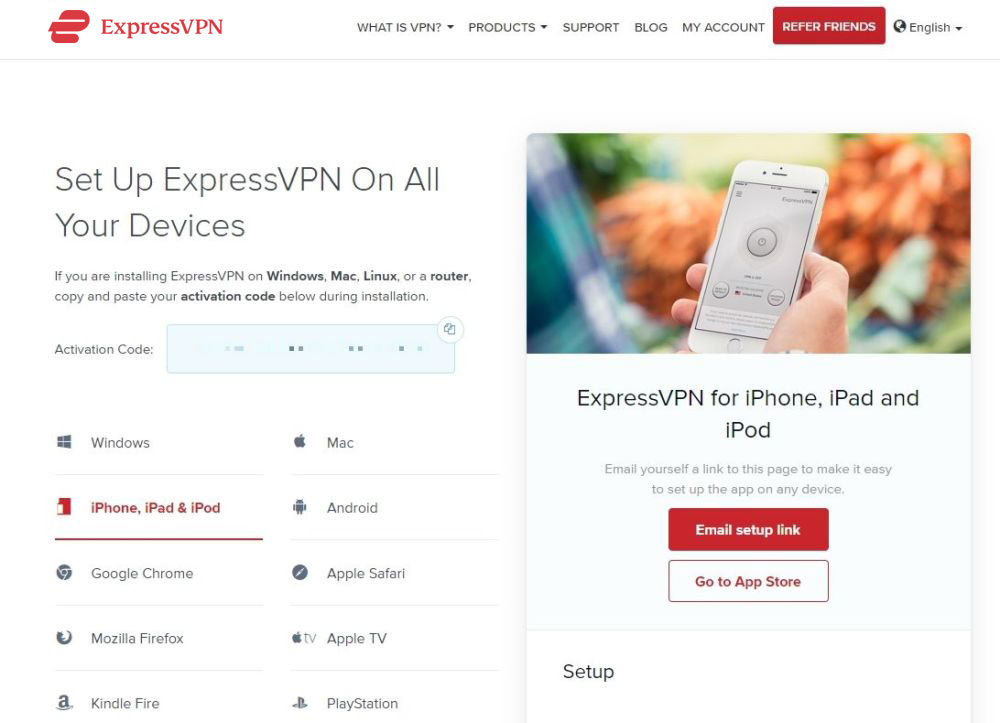Select the Windows platform icon
The image size is (1000, 723).
[x=64, y=442]
